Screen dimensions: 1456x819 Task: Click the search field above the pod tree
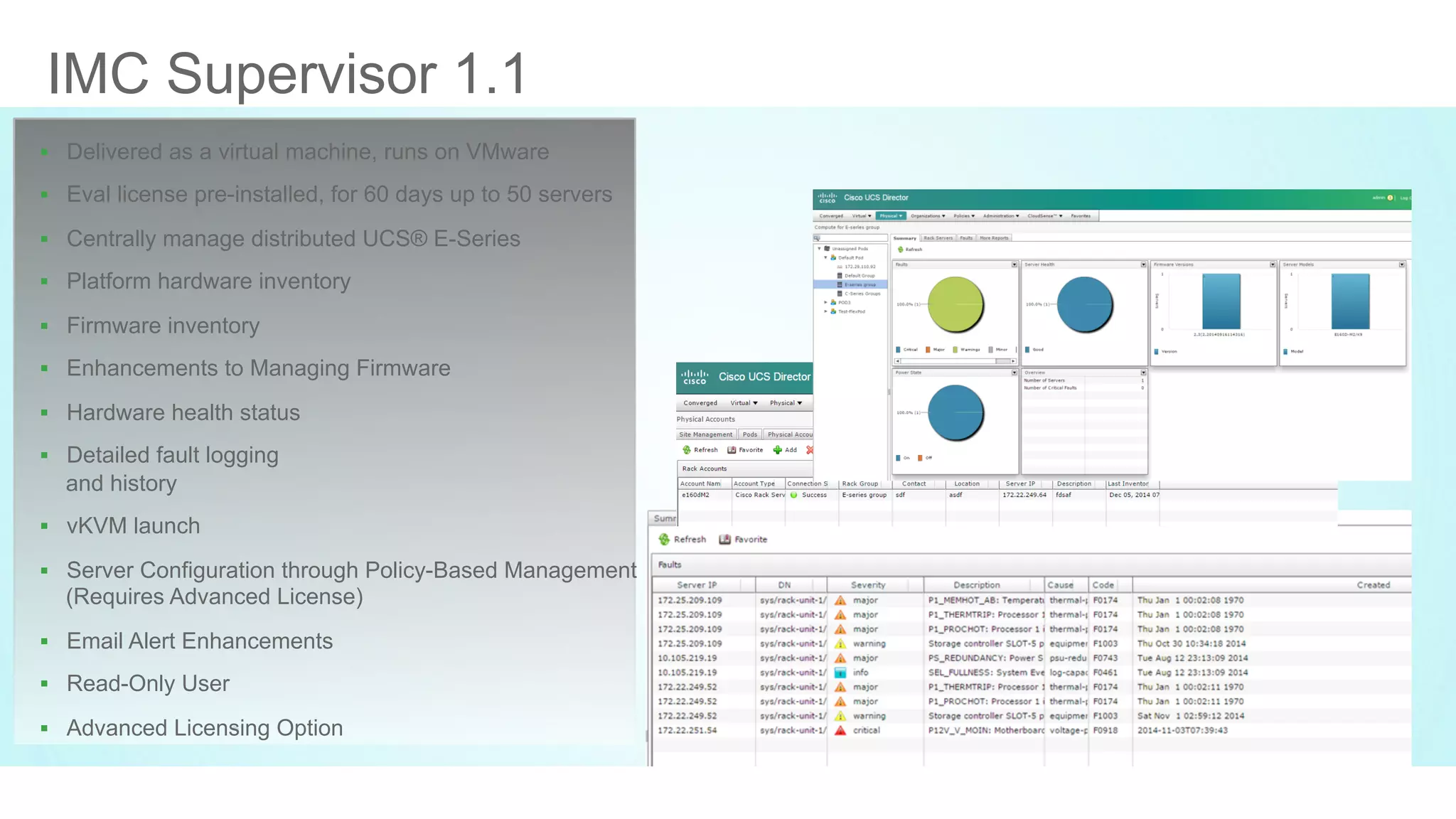click(x=851, y=238)
